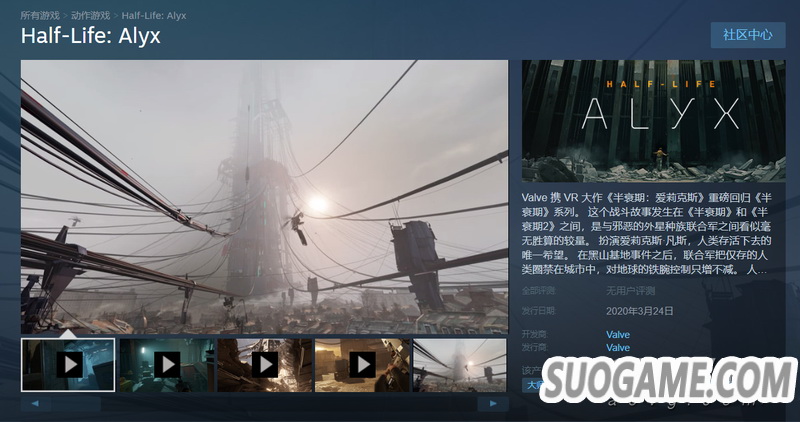Click the game description paragraph
Screen dimensions: 800x422
point(646,234)
